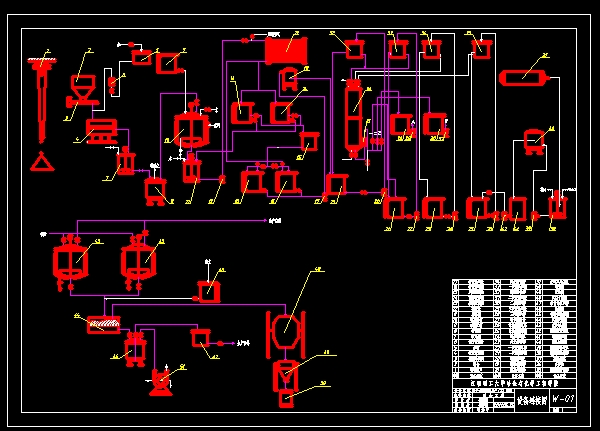Click the pump symbol on triangular base
The width and height of the screenshot is (600, 431).
(161, 382)
